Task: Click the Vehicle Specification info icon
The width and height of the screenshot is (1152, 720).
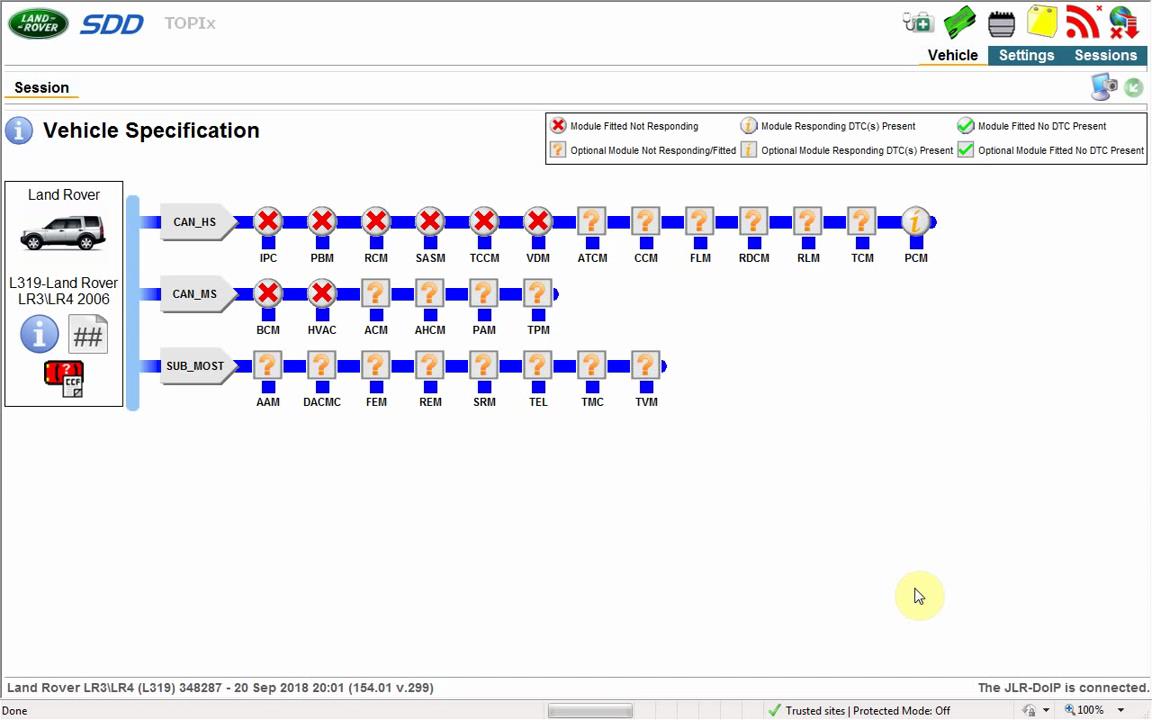Action: tap(19, 131)
